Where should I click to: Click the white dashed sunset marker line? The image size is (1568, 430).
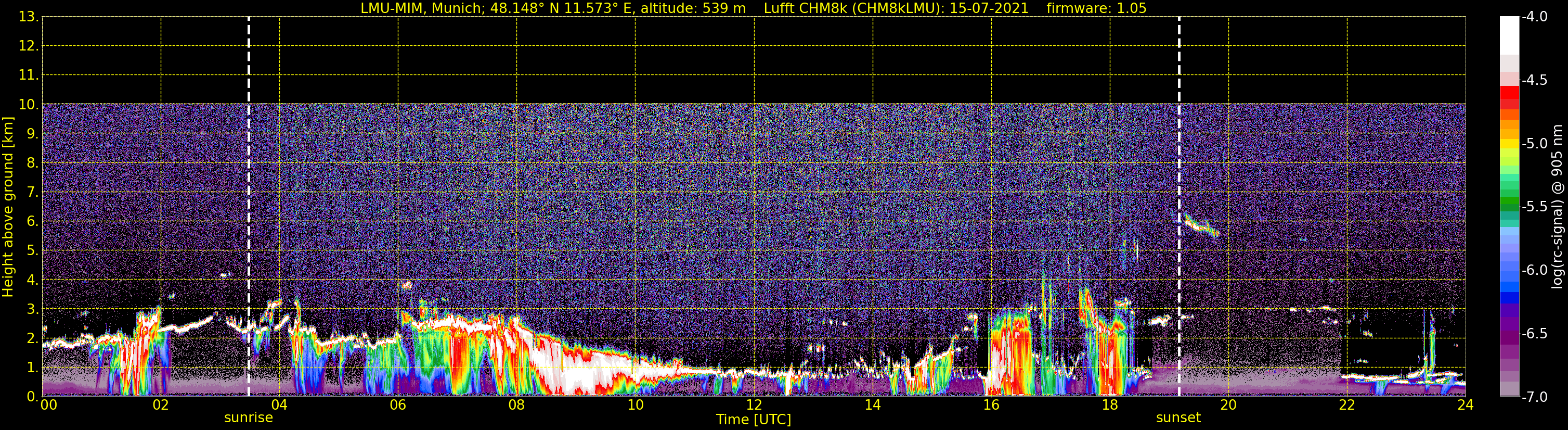1179,207
